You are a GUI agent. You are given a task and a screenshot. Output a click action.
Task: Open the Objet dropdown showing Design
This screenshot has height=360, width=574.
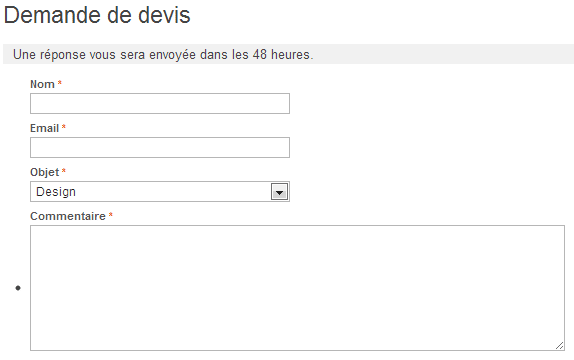point(160,191)
